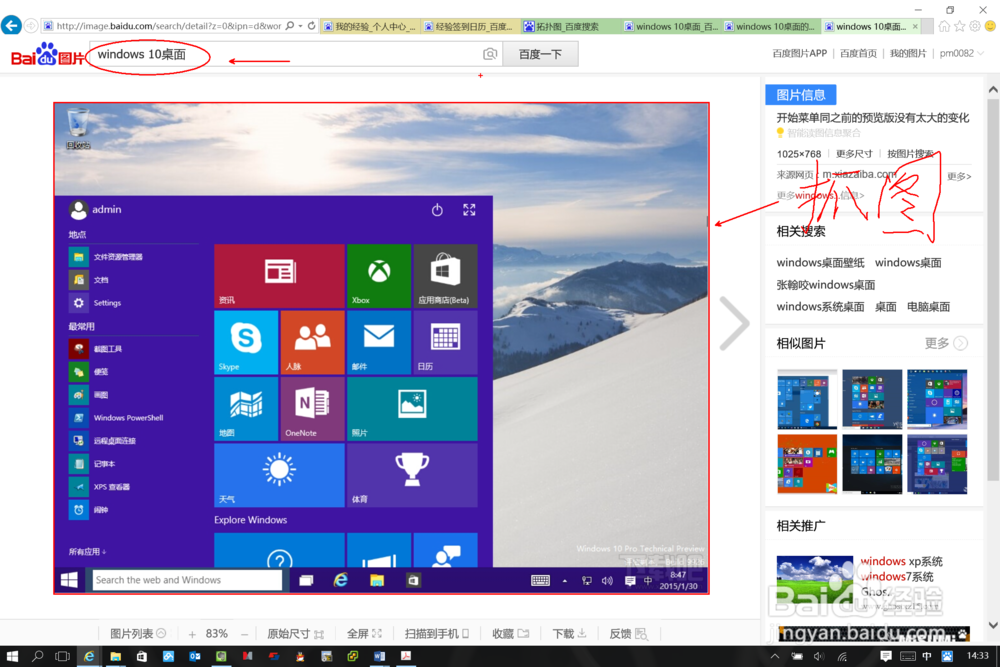Zoom in with the plus icon
The height and width of the screenshot is (667, 1000).
click(192, 634)
